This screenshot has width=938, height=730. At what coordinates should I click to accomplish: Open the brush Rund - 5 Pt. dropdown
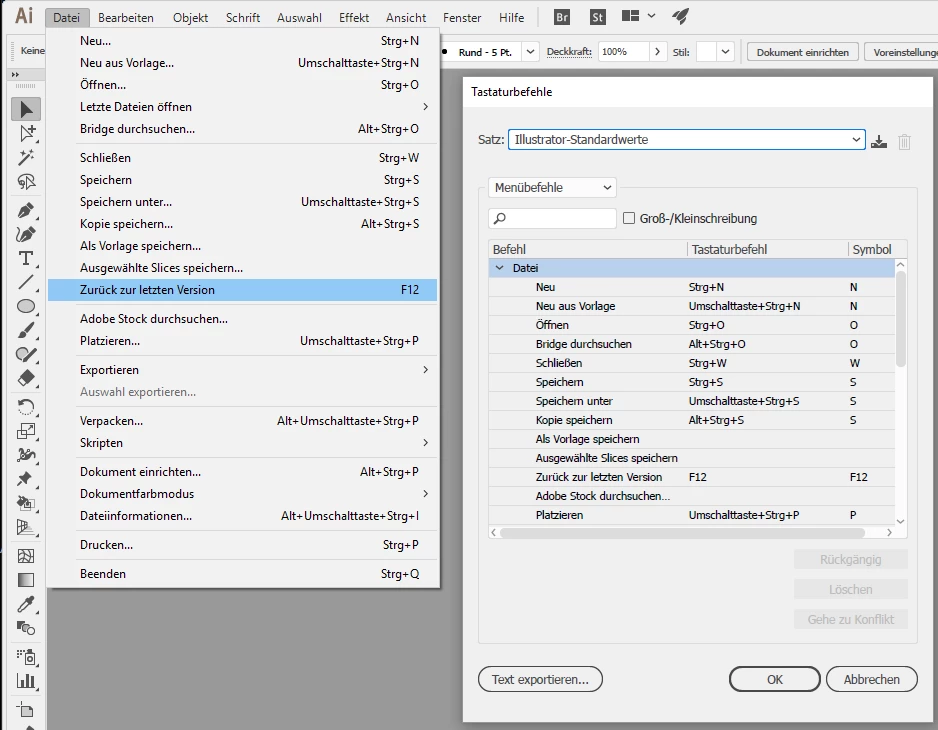point(530,52)
